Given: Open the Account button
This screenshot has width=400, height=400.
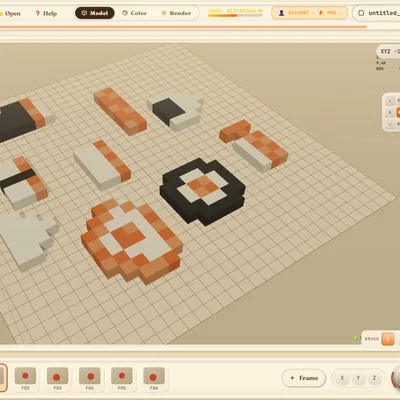Looking at the screenshot, I should point(309,13).
